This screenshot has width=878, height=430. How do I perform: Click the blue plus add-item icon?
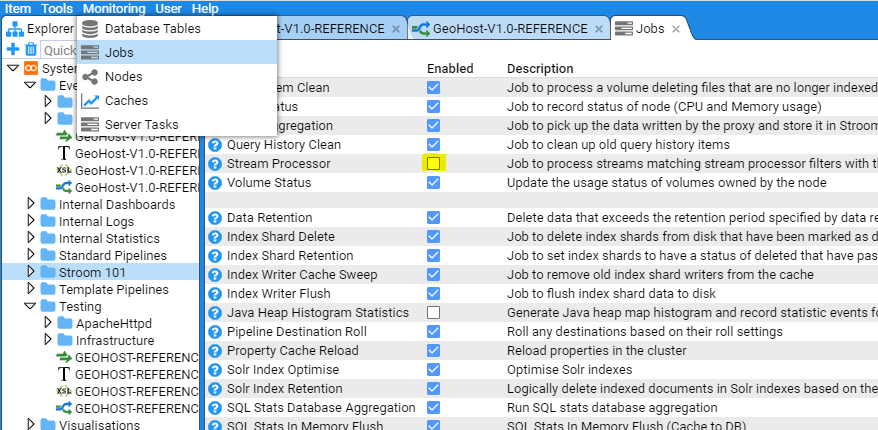pyautogui.click(x=13, y=49)
